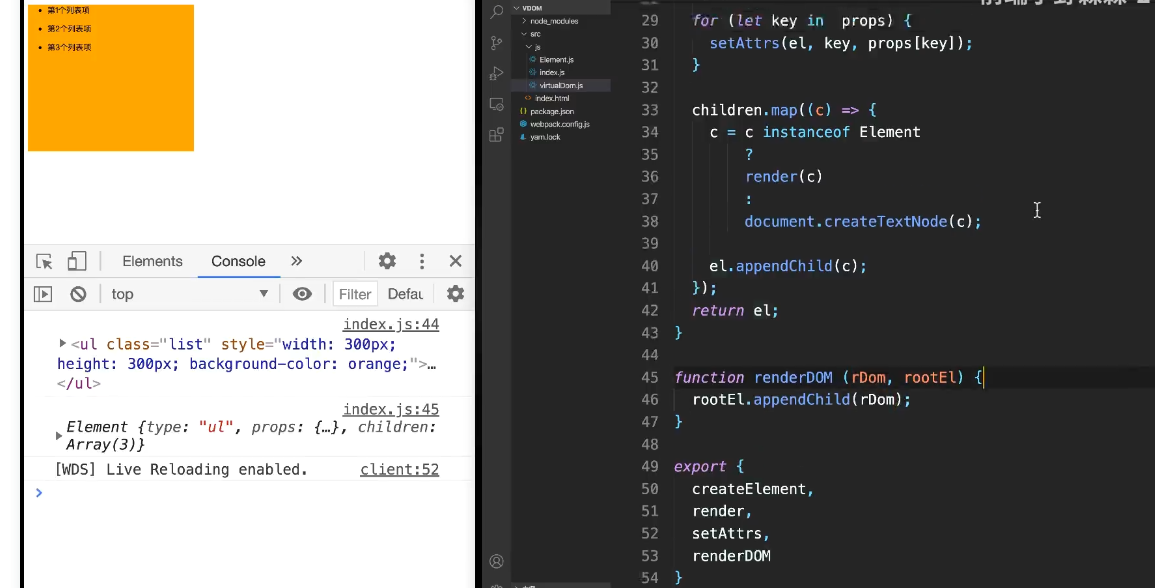Activate DevTools inspect element picker
This screenshot has height=588, width=1155.
pyautogui.click(x=44, y=262)
